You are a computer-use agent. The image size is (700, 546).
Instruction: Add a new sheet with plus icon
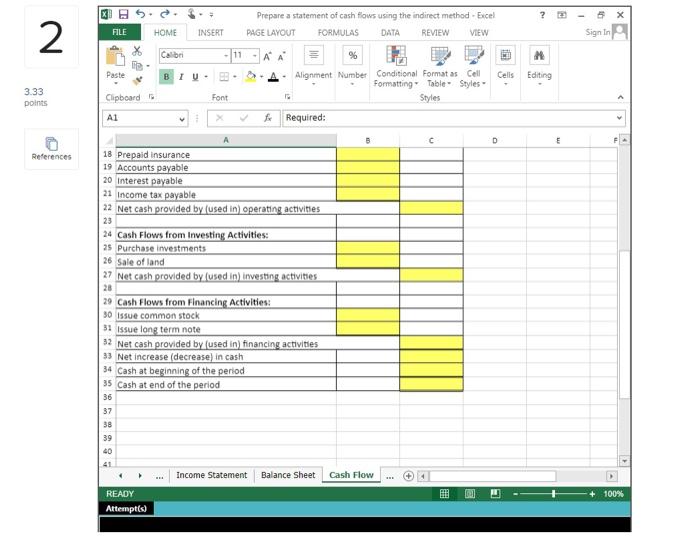(x=408, y=476)
